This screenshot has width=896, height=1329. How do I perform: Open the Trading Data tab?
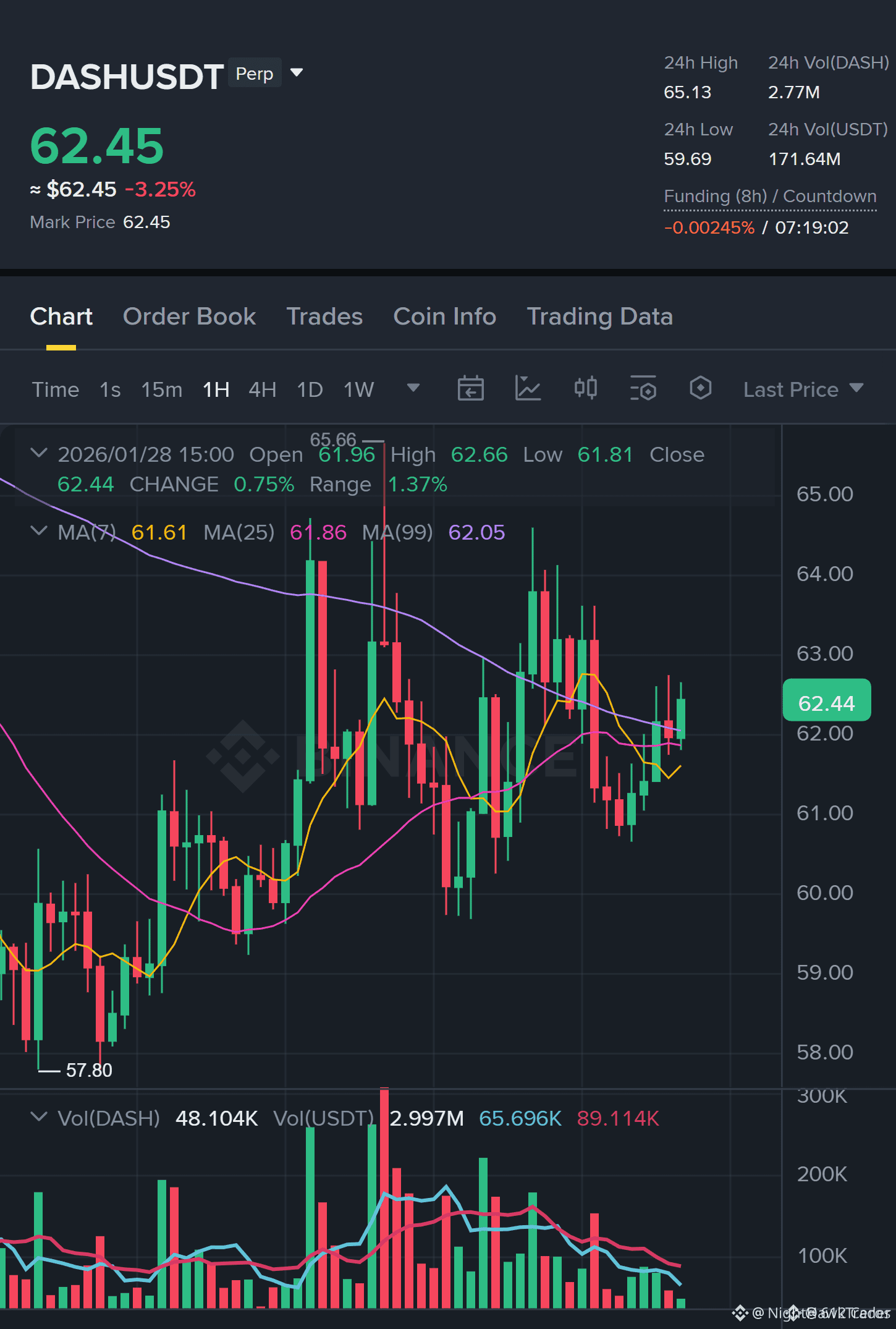[599, 316]
